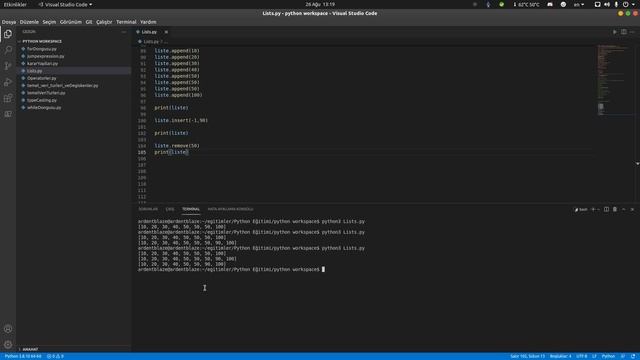The image size is (640, 360).
Task: Open the Görünüm menu
Action: pos(71,22)
